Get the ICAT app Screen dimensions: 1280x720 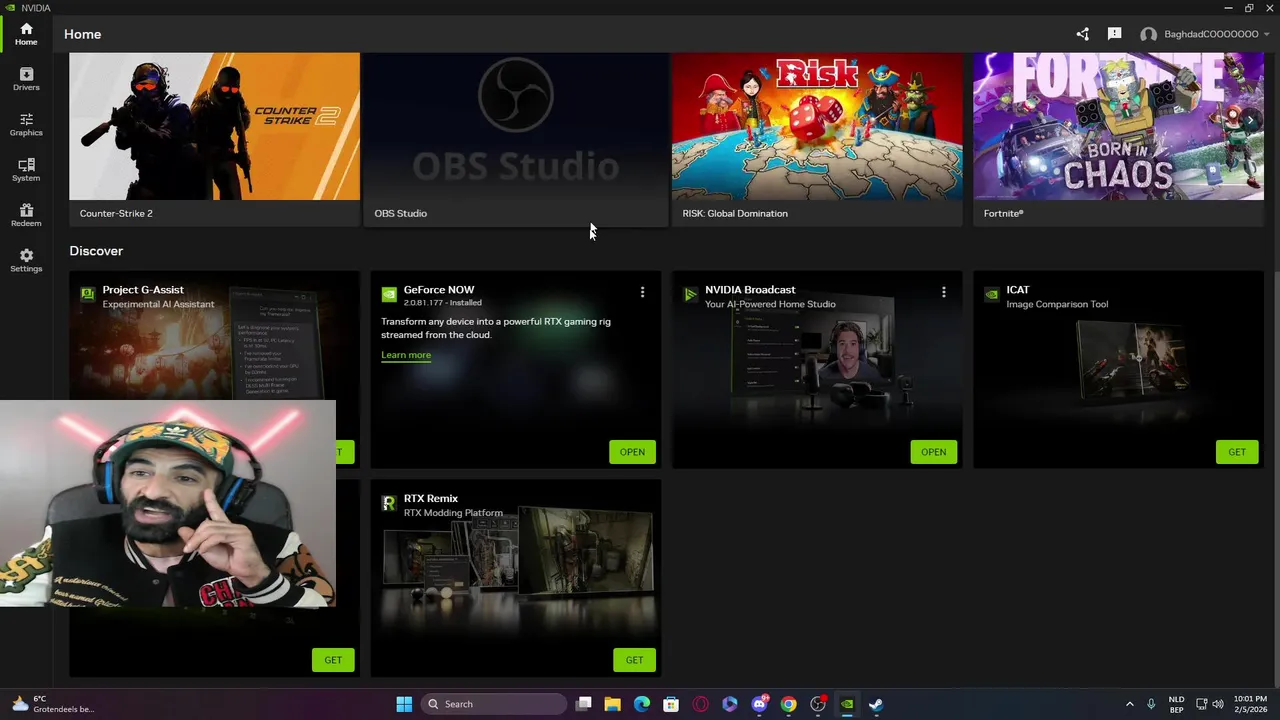[1237, 452]
